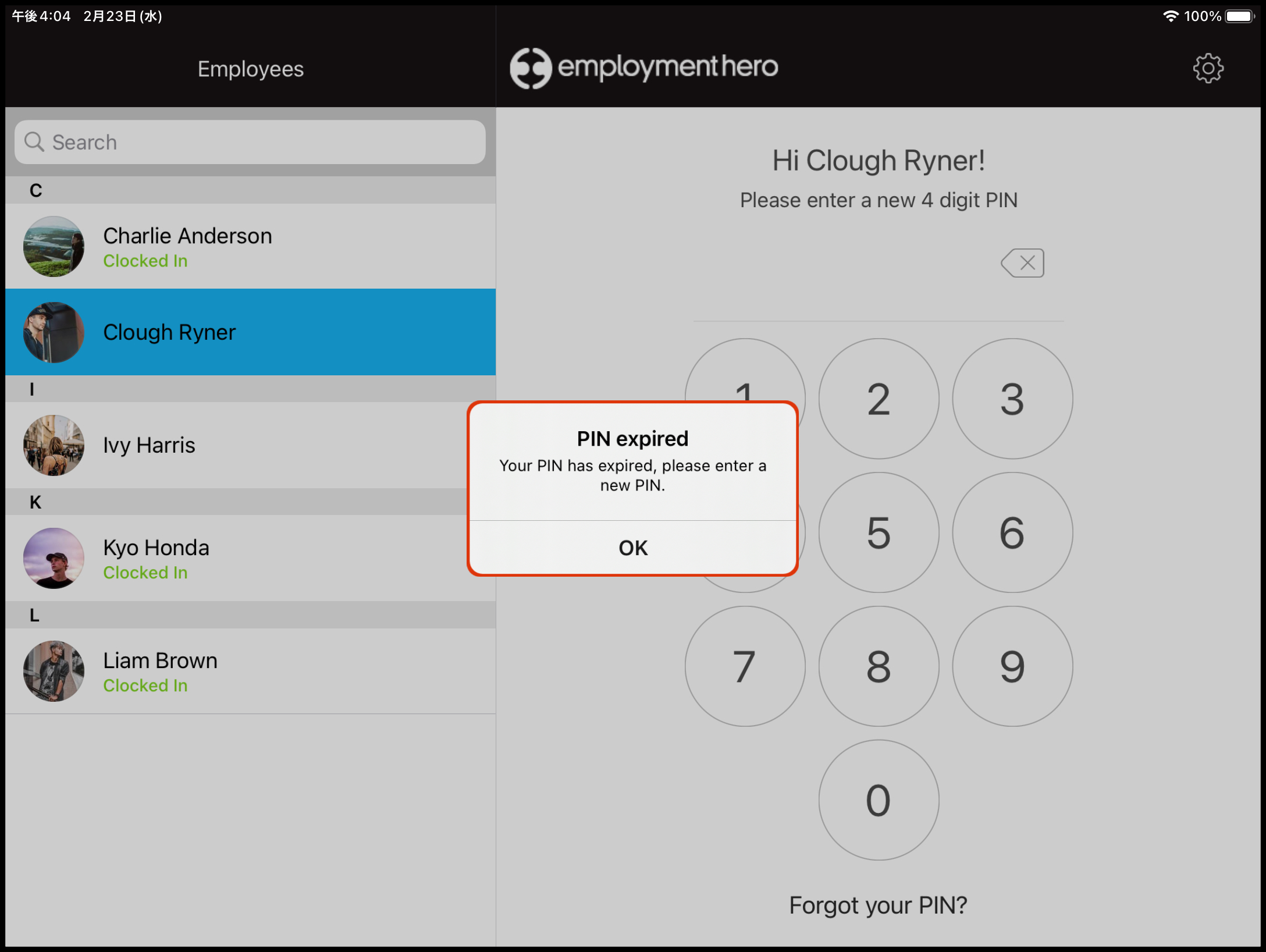
Task: Click the Employment Hero logo
Action: (x=643, y=68)
